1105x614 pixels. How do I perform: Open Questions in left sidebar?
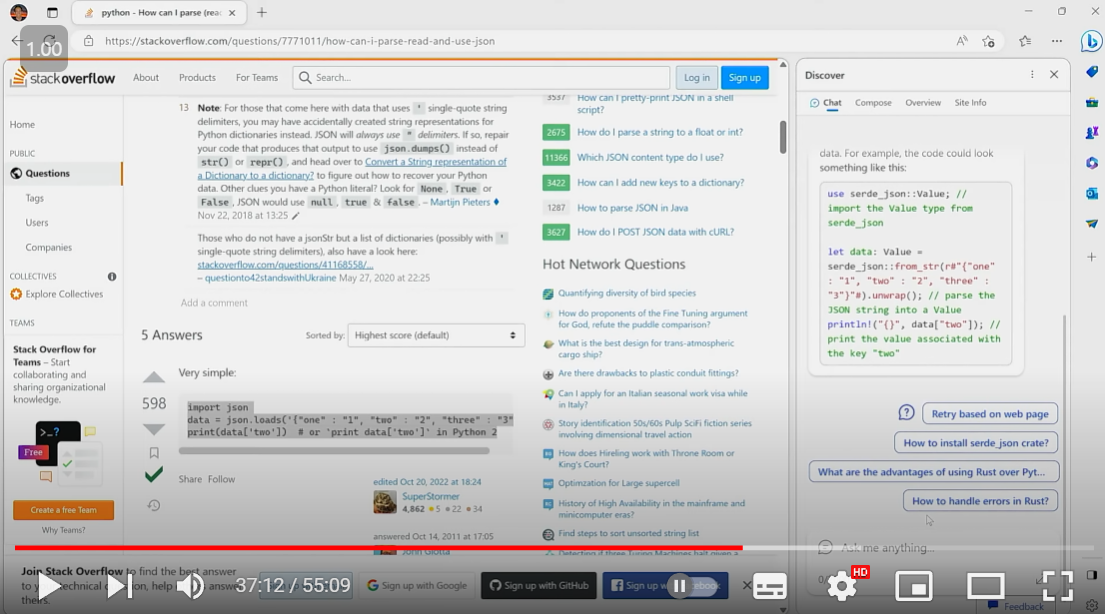click(x=47, y=173)
